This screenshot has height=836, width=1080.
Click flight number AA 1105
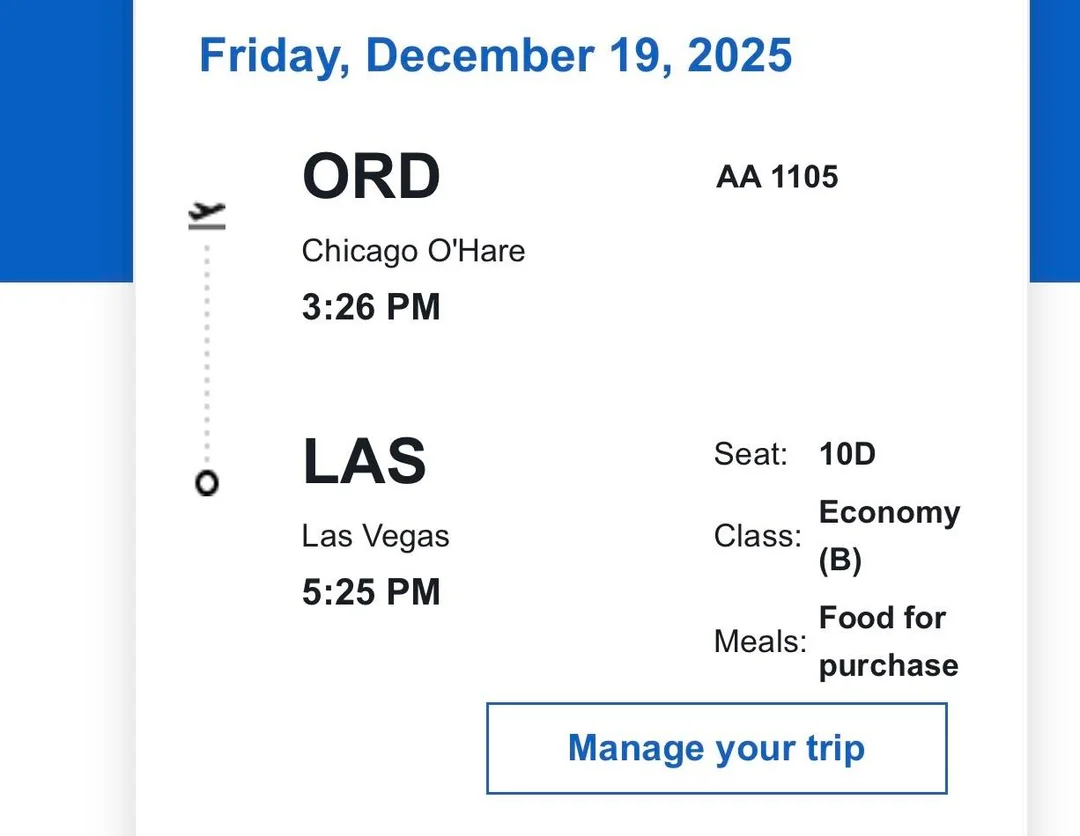pos(777,177)
